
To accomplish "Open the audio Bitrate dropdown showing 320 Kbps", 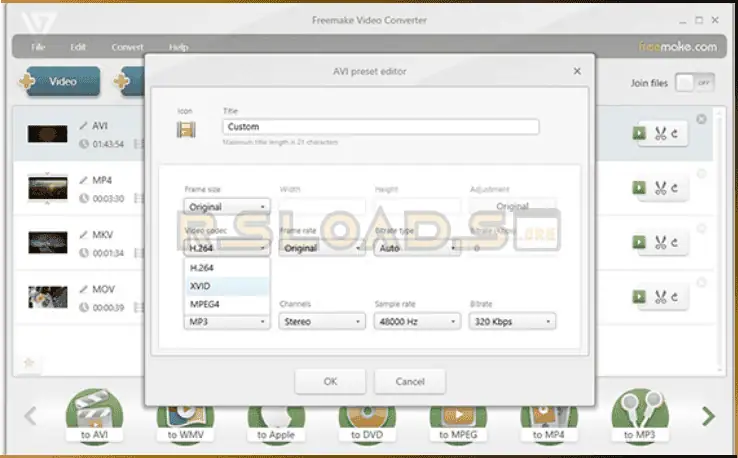I will (512, 321).
